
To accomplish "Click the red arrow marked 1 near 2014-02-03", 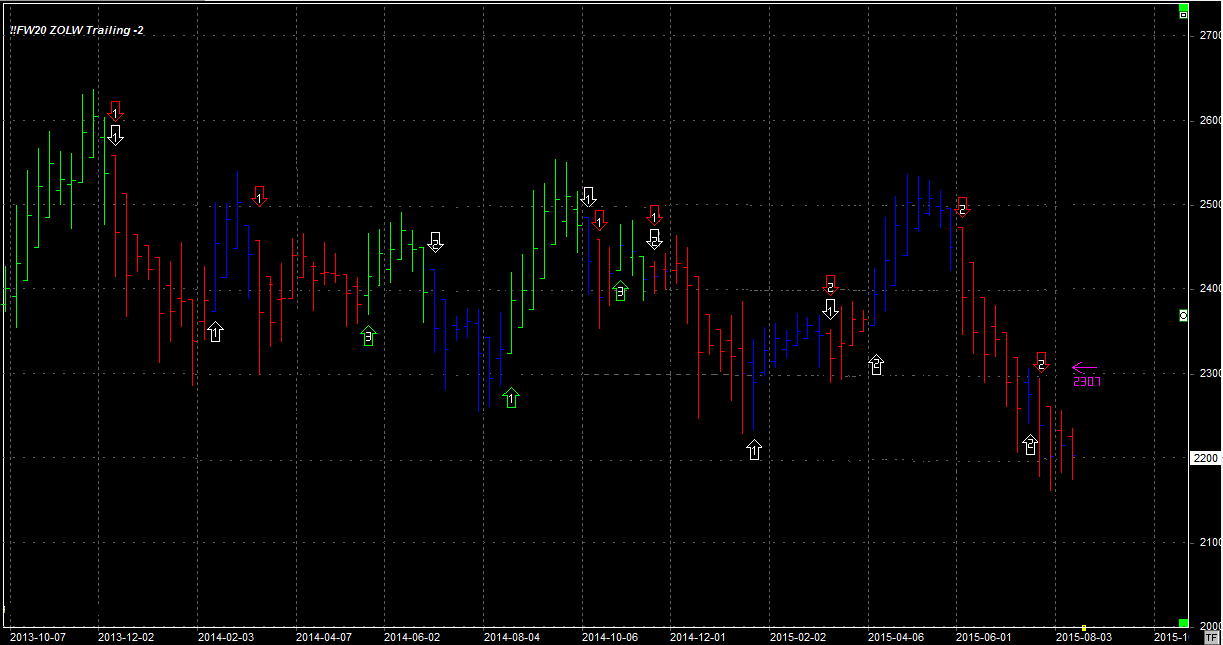I will pos(260,196).
